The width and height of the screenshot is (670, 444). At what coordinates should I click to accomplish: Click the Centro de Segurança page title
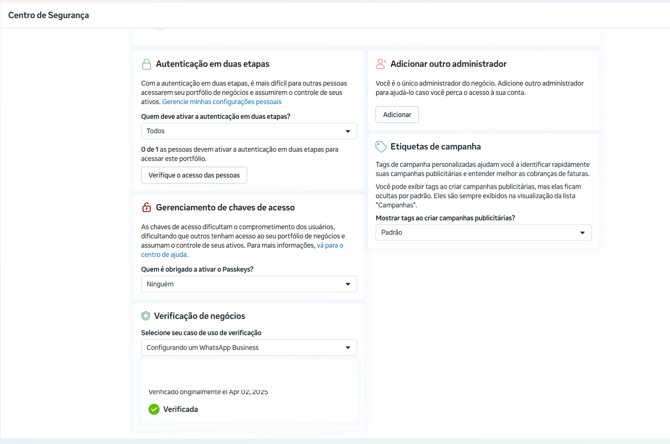49,15
